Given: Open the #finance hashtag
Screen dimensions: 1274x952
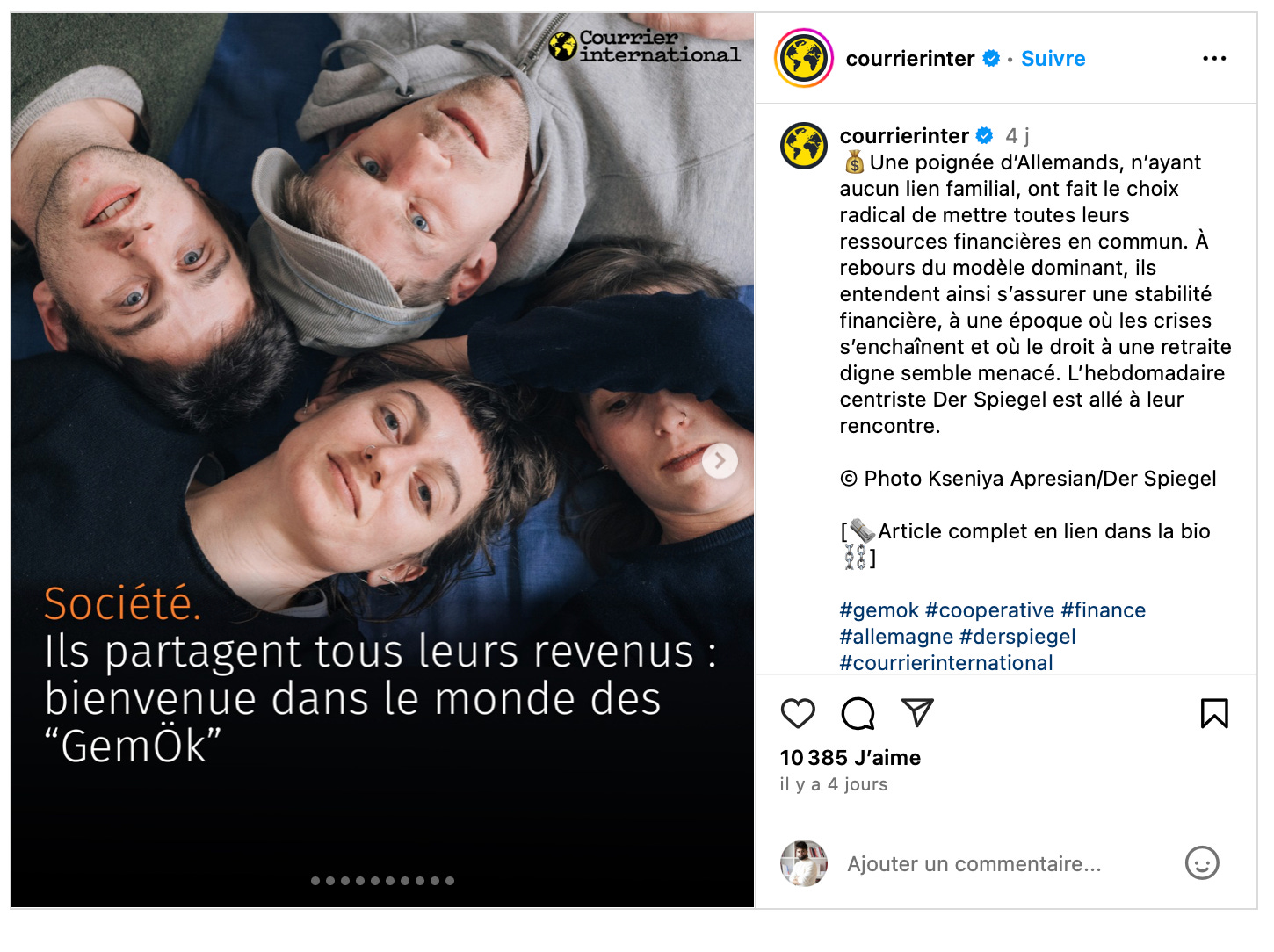Looking at the screenshot, I should pos(1103,610).
